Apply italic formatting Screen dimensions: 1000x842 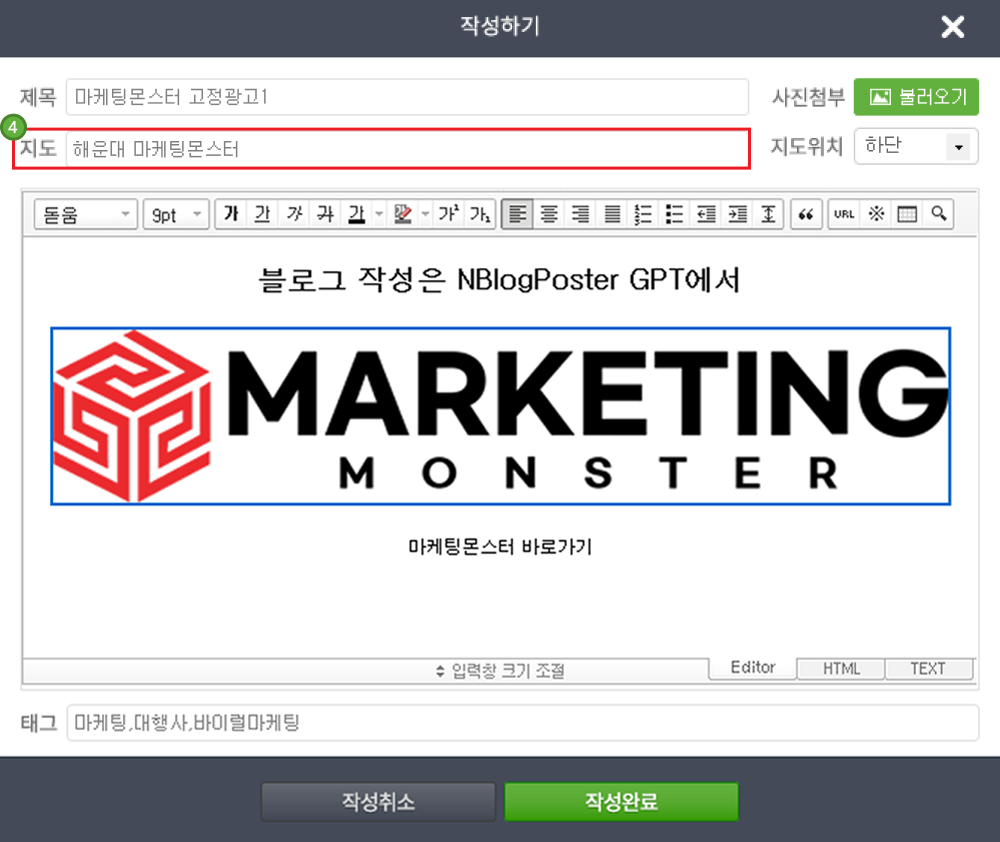[x=294, y=214]
